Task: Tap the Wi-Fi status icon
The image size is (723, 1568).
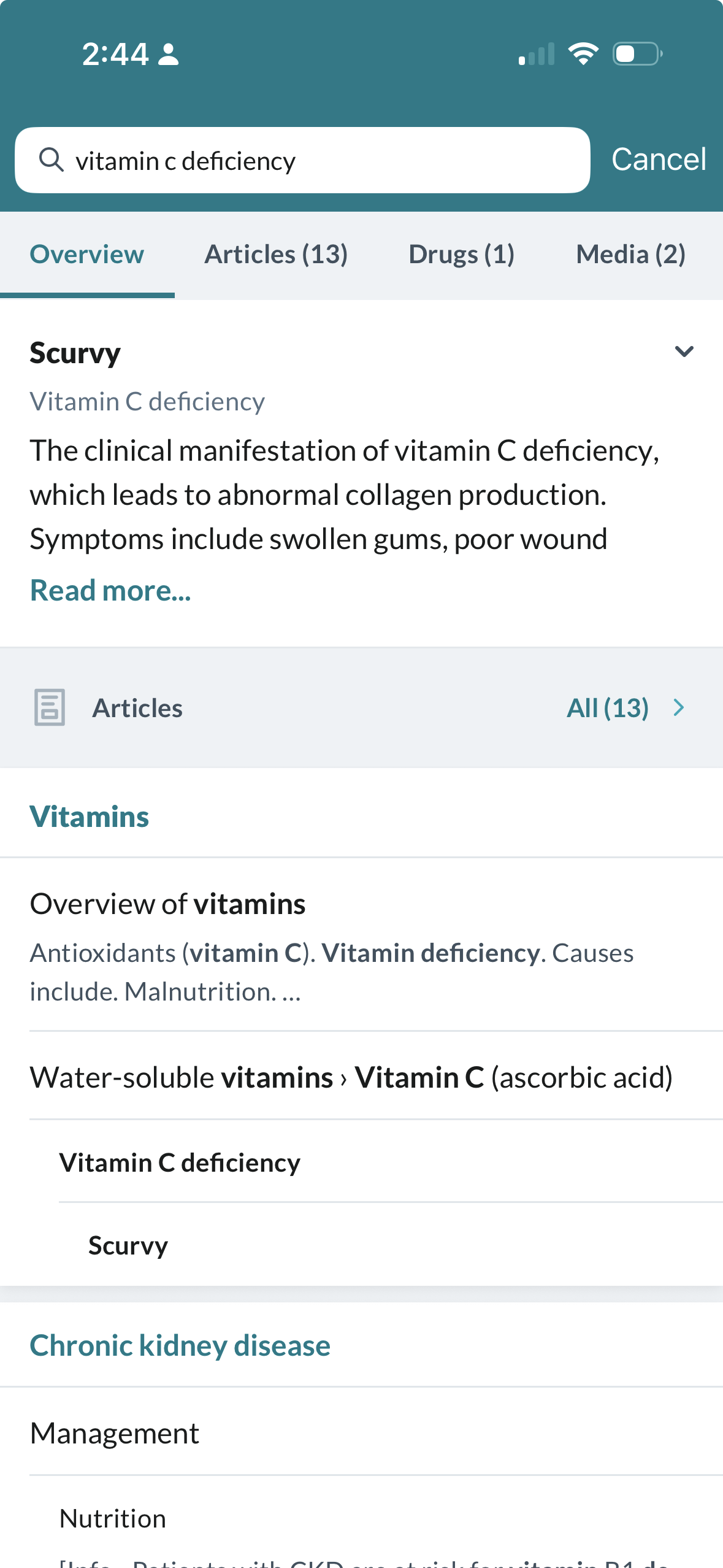Action: point(583,54)
